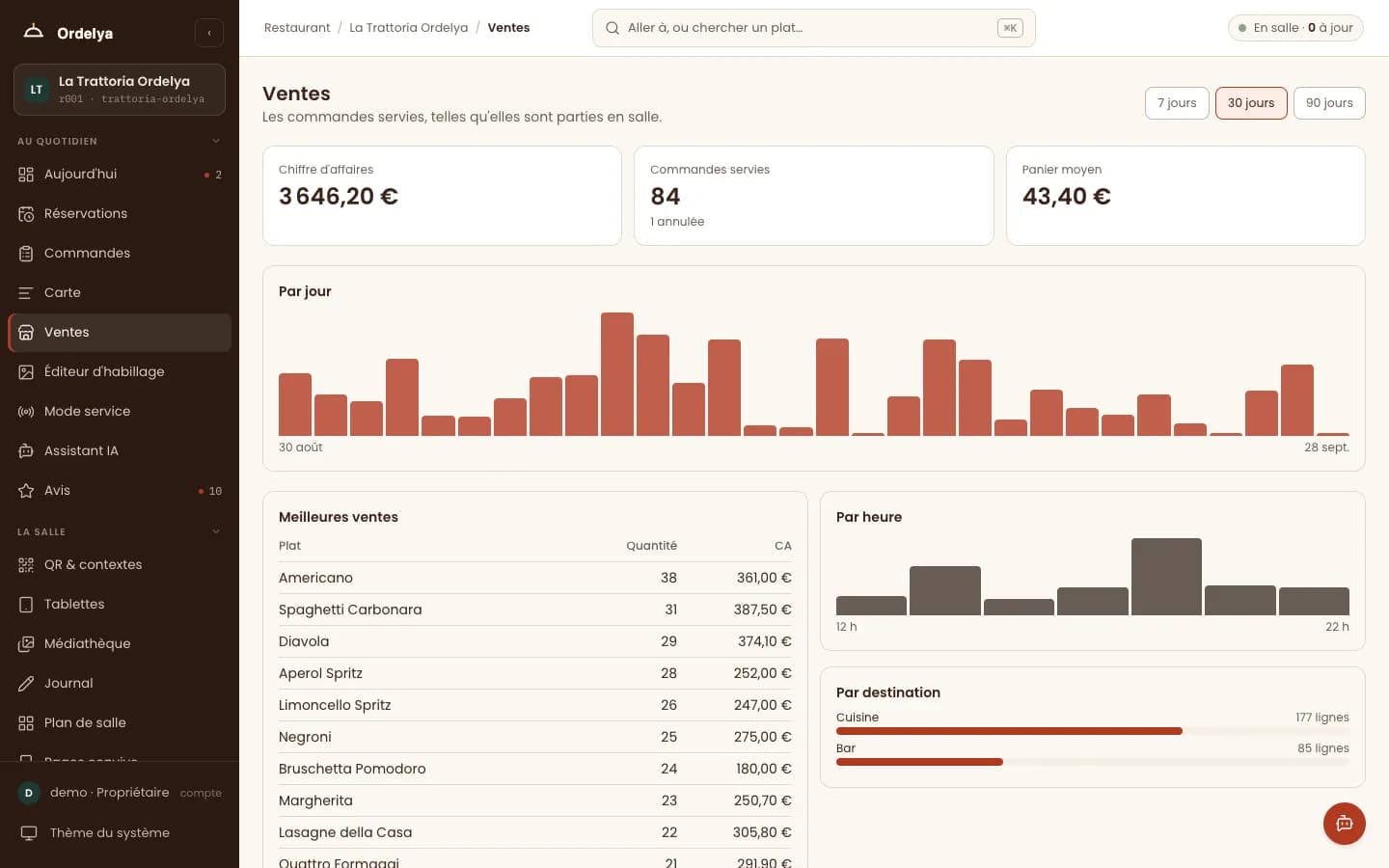Open Tablettes device icon
The image size is (1389, 868).
pyautogui.click(x=26, y=605)
